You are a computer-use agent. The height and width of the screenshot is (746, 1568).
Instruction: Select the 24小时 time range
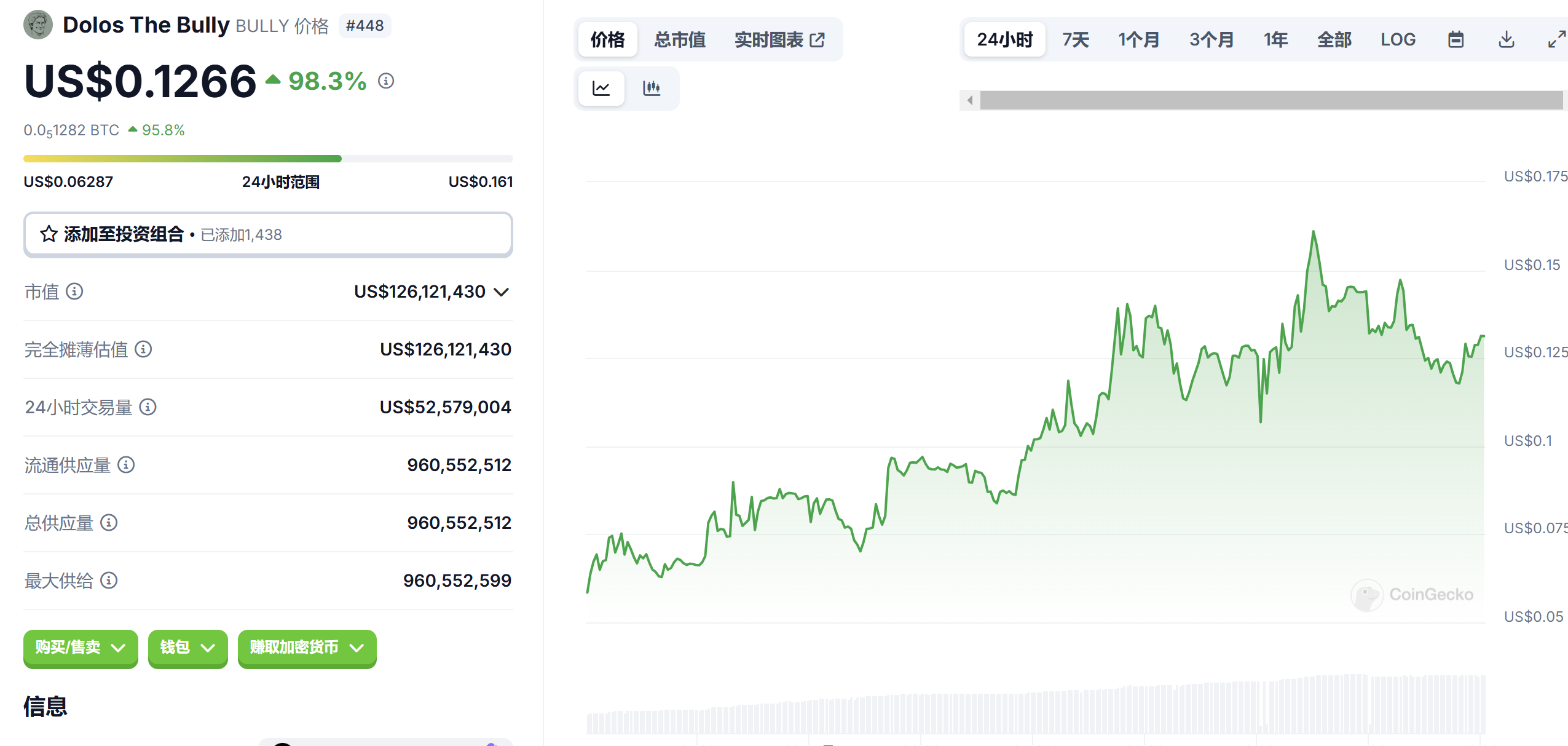1005,40
